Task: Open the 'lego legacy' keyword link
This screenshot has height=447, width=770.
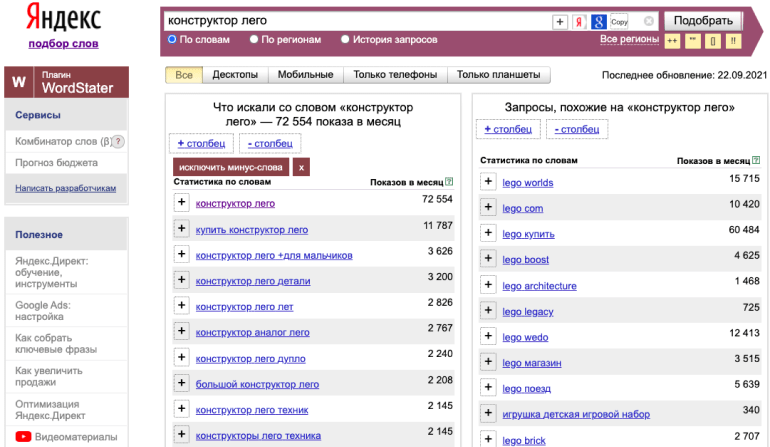Action: [x=528, y=312]
